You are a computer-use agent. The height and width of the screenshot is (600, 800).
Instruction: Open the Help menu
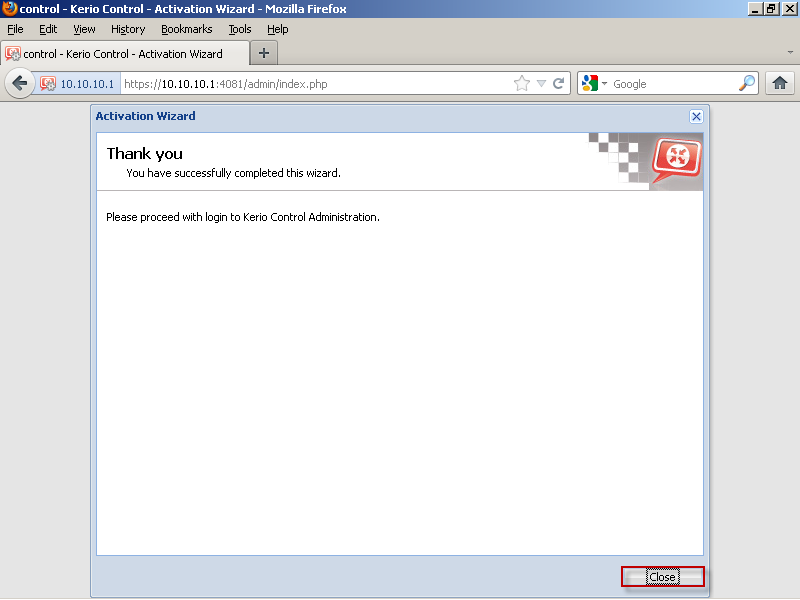point(278,29)
